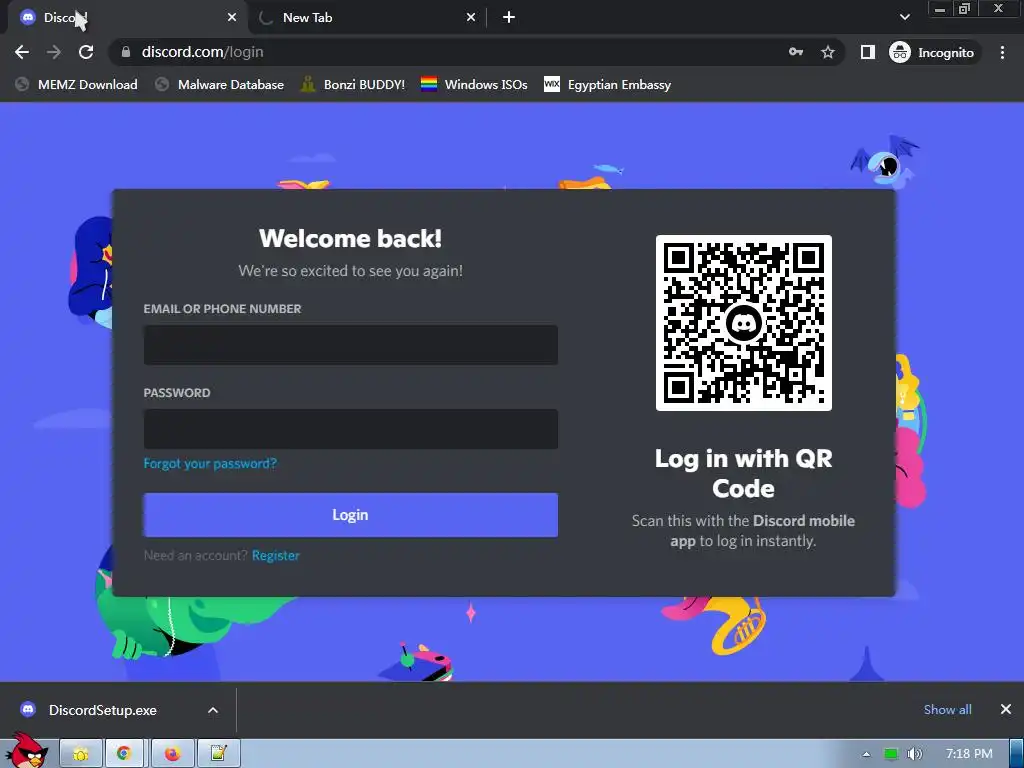This screenshot has height=768, width=1024.
Task: Close the New Tab tab
Action: click(x=471, y=18)
